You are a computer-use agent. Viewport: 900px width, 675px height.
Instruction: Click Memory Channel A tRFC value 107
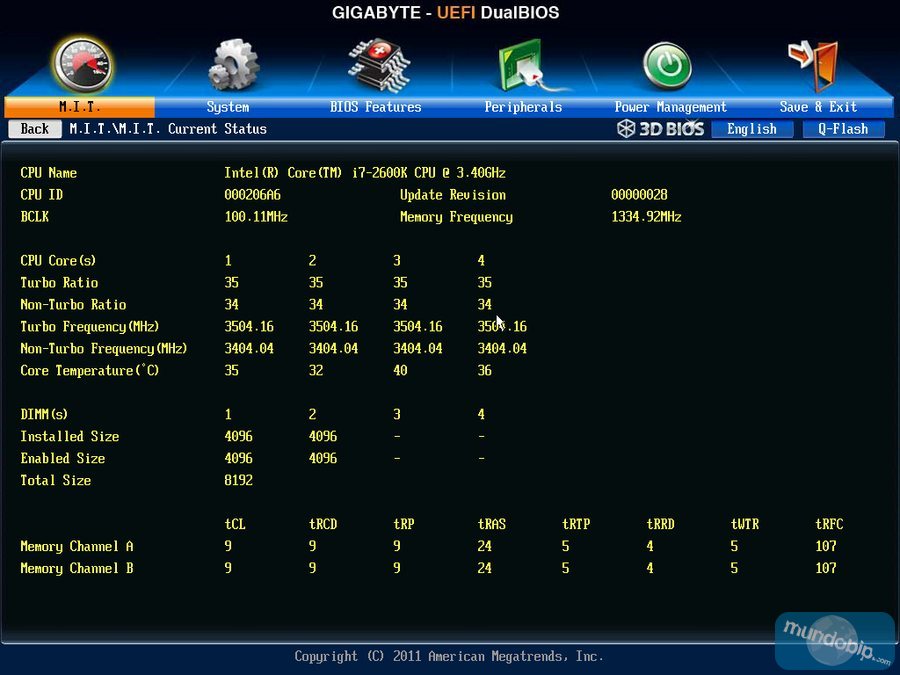click(x=826, y=546)
